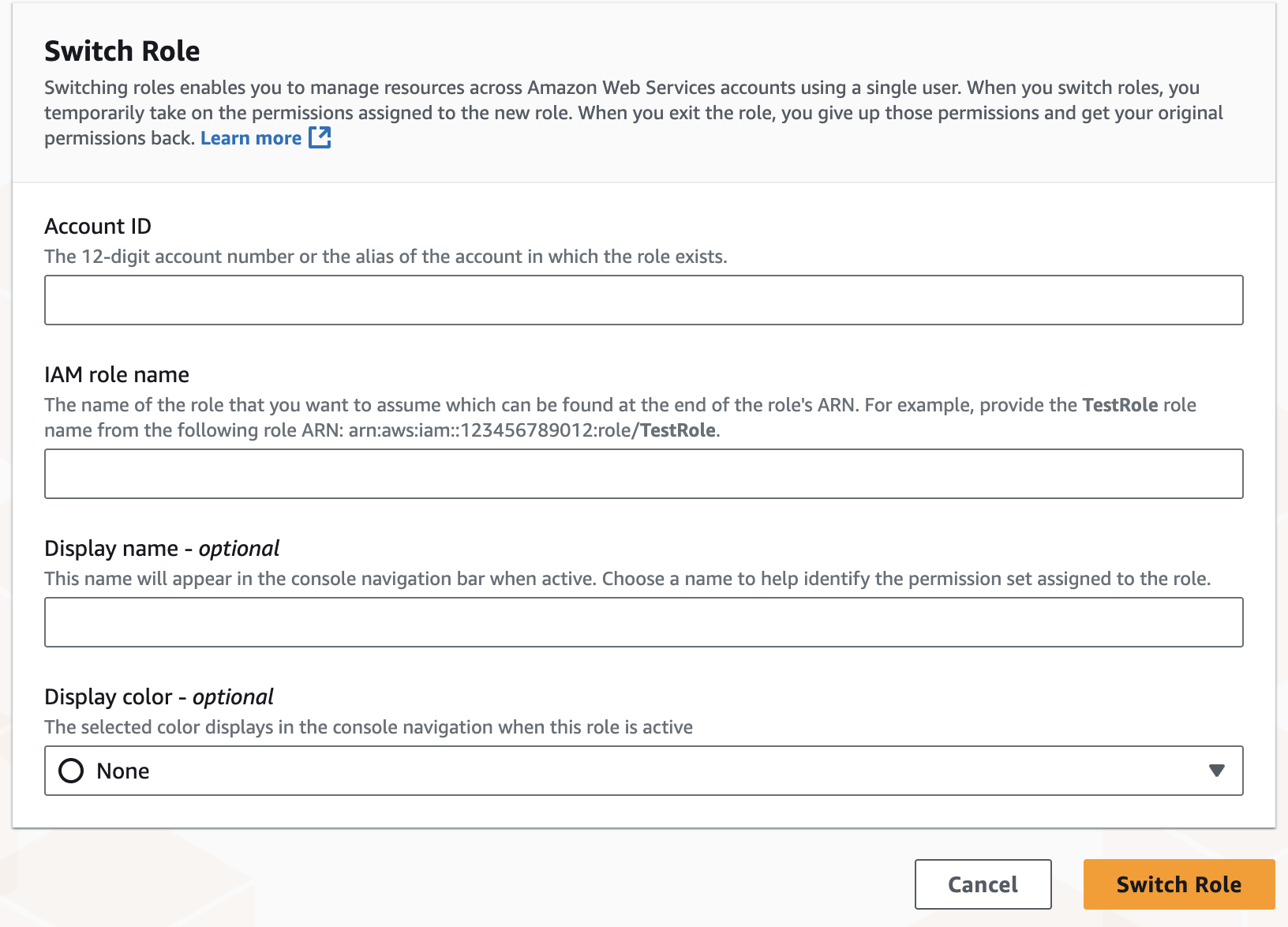This screenshot has width=1288, height=927.
Task: Click the Display color - optional label
Action: [x=159, y=697]
